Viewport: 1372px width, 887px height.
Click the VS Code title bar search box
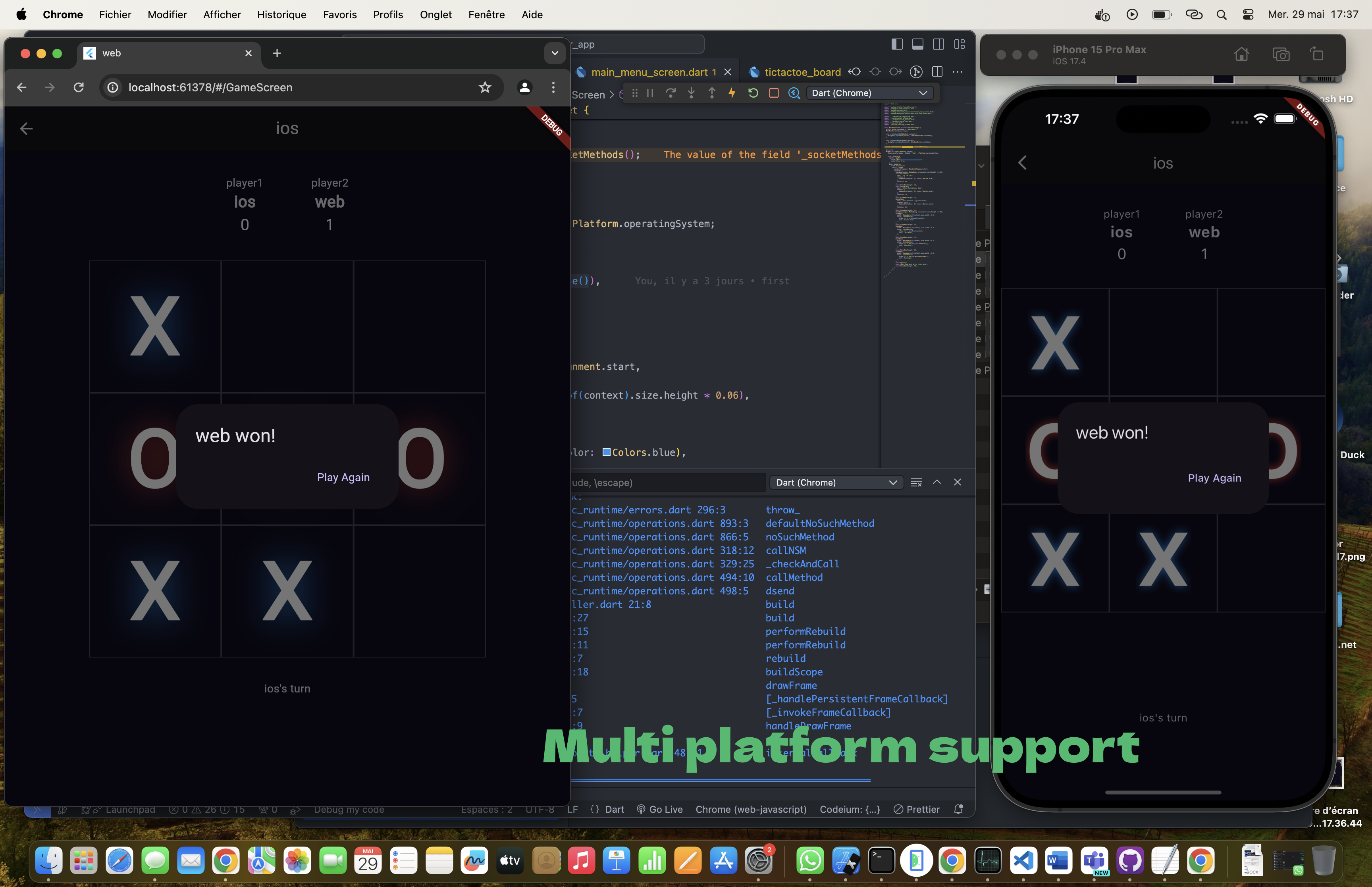637,44
